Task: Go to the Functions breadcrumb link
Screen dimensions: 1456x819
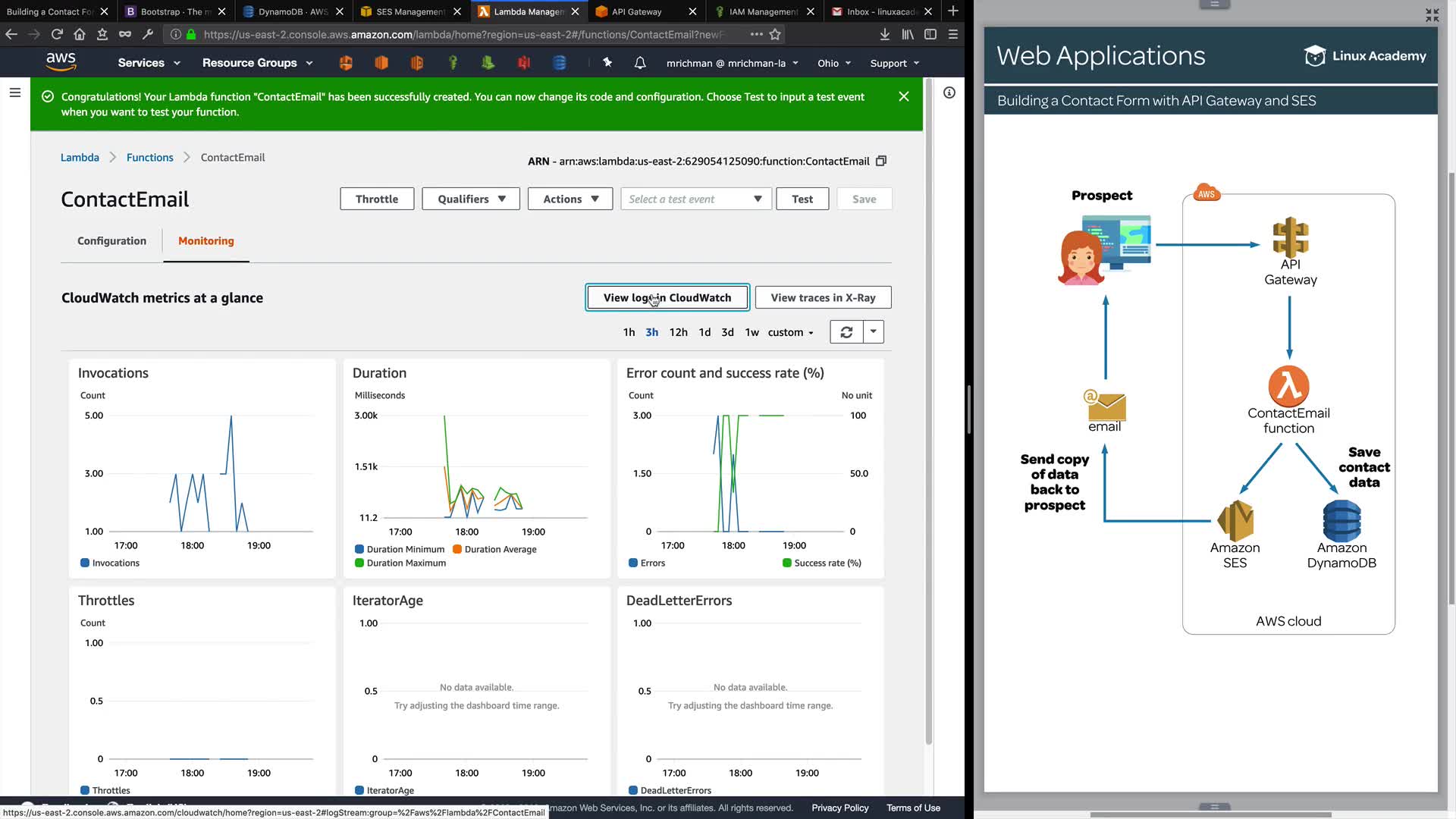Action: [x=149, y=158]
